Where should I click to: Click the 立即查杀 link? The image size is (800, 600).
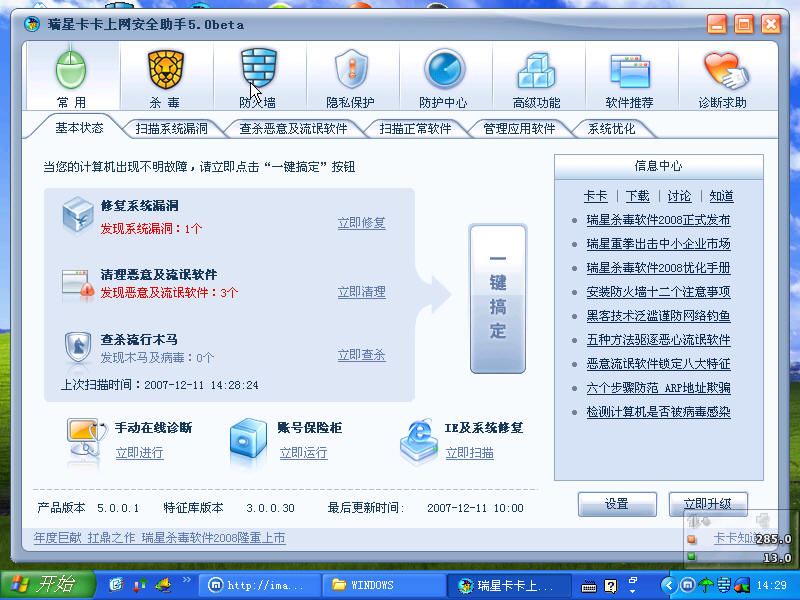pyautogui.click(x=361, y=355)
